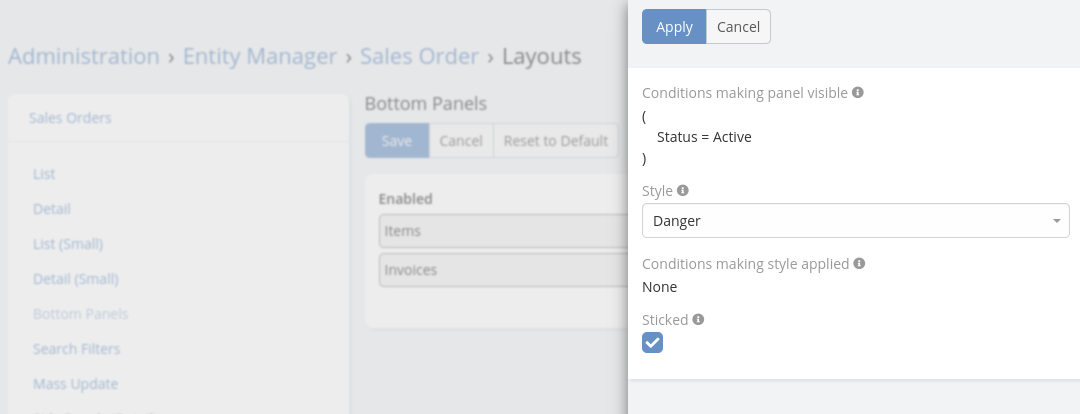Open the Detail layout

pyautogui.click(x=52, y=209)
